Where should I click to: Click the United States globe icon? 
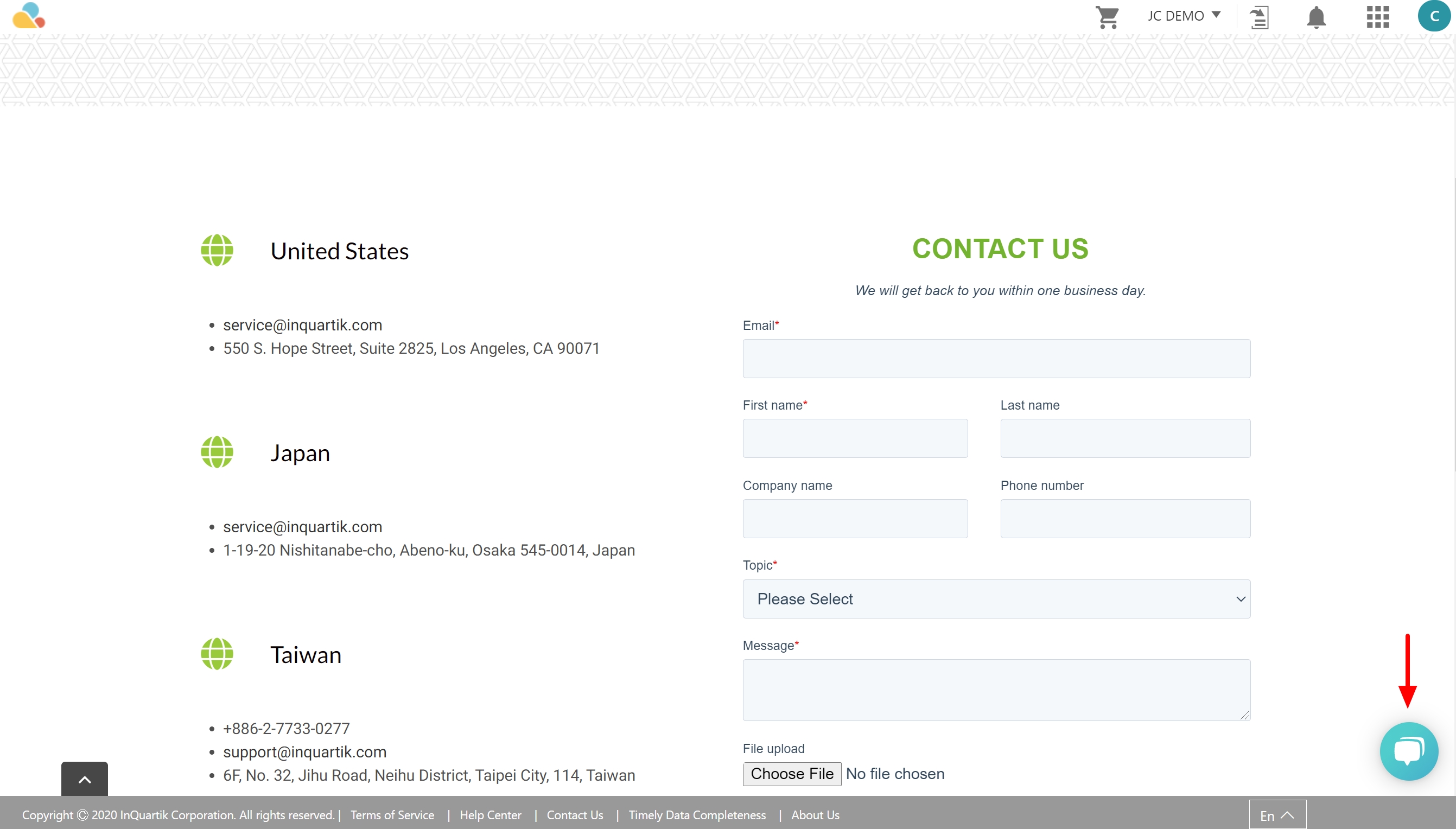[x=217, y=251]
